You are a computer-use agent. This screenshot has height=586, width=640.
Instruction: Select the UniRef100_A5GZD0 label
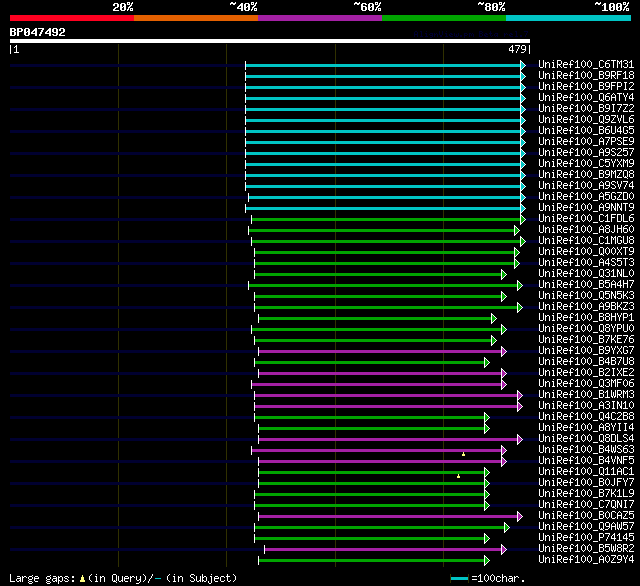point(586,197)
